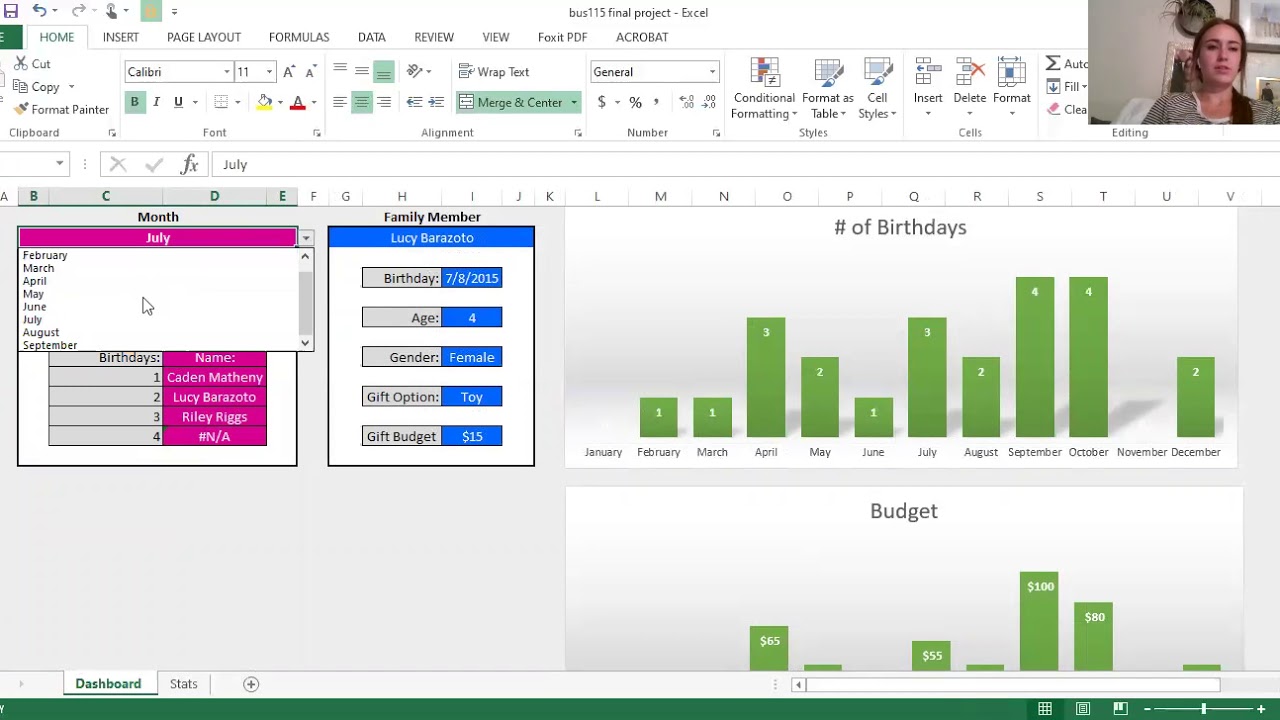Viewport: 1280px width, 720px height.
Task: Switch to the FORMULAS ribbon tab
Action: pyautogui.click(x=299, y=37)
